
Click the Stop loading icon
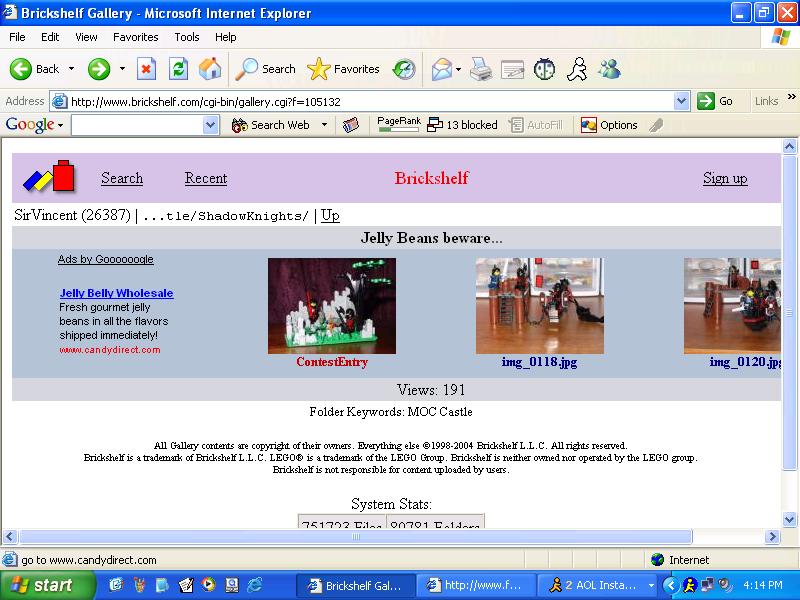(147, 69)
